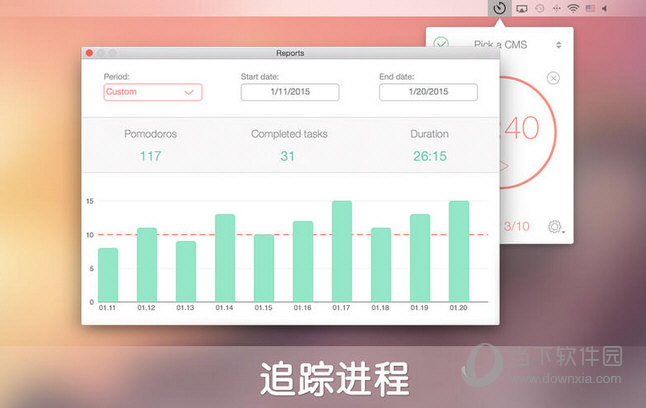Select the chart bar for 01.15
Viewport: 646px width, 408px height.
coord(264,268)
